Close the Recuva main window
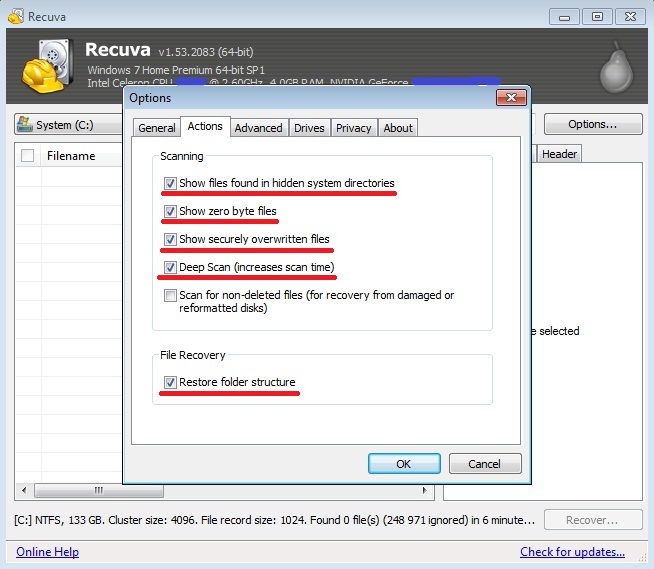The height and width of the screenshot is (569, 654). point(630,17)
